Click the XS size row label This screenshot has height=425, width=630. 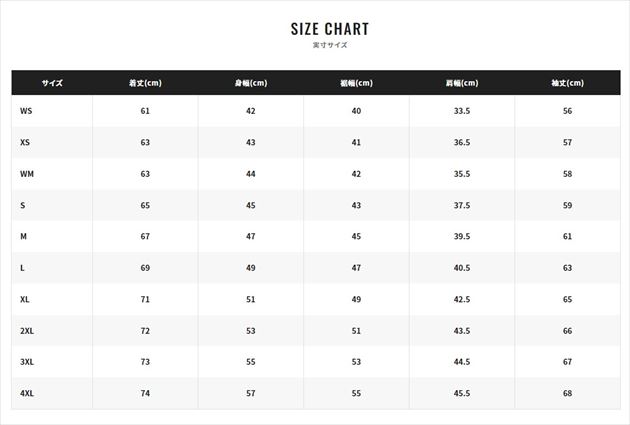pyautogui.click(x=25, y=143)
